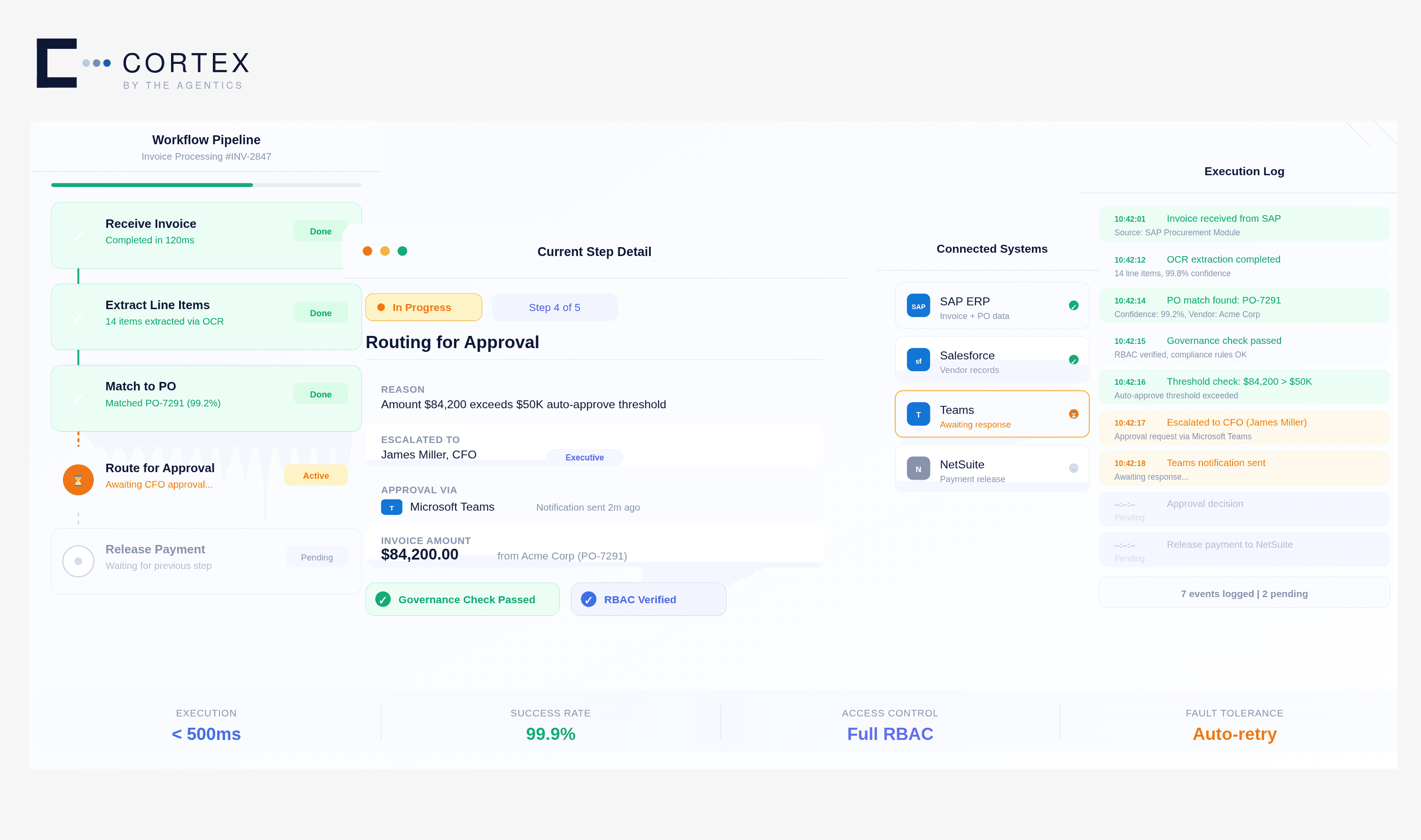
Task: Click the blue RBAC Verified checkmark
Action: pyautogui.click(x=589, y=599)
